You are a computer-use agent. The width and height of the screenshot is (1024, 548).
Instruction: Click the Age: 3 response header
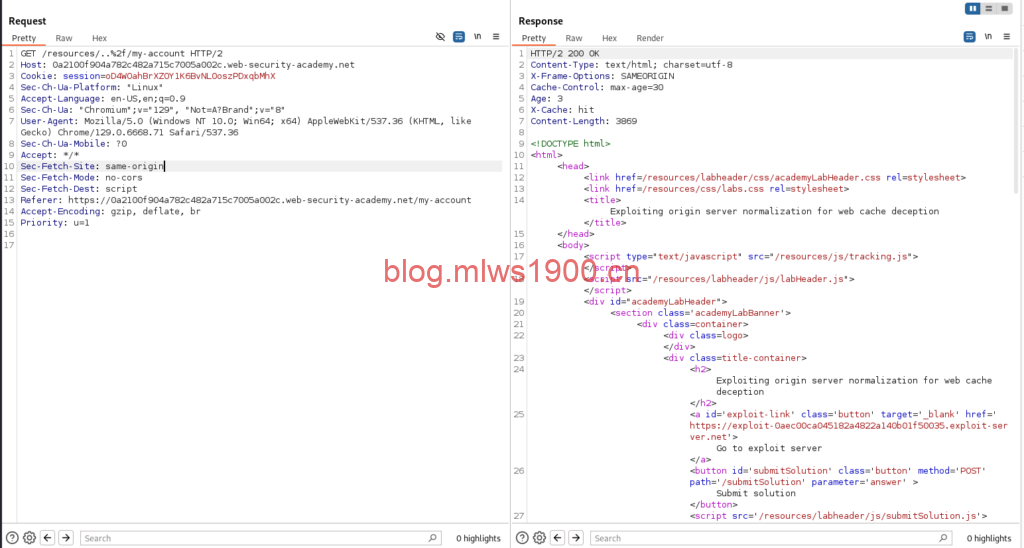546,99
